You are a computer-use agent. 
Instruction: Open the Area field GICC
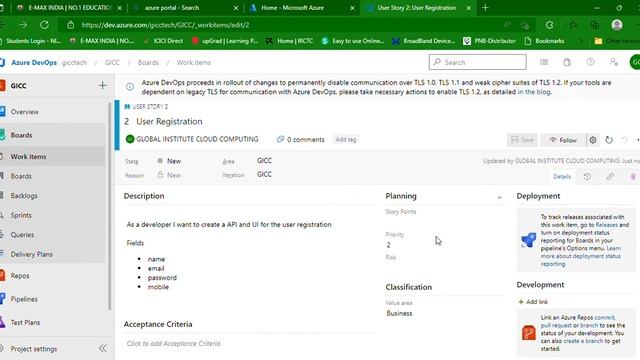click(264, 160)
